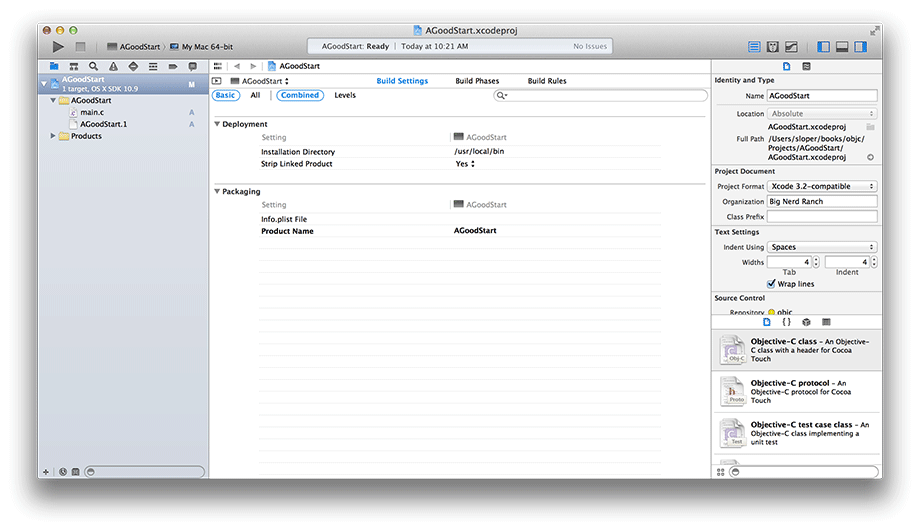Toggle library grid view icon

(721, 472)
